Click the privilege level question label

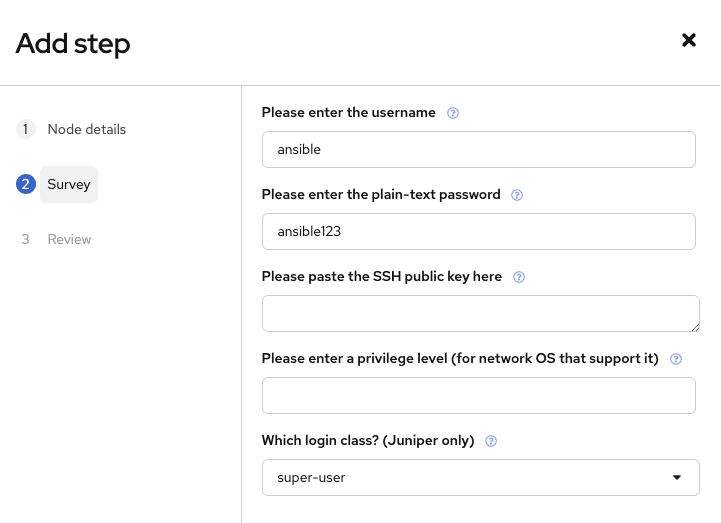point(460,359)
